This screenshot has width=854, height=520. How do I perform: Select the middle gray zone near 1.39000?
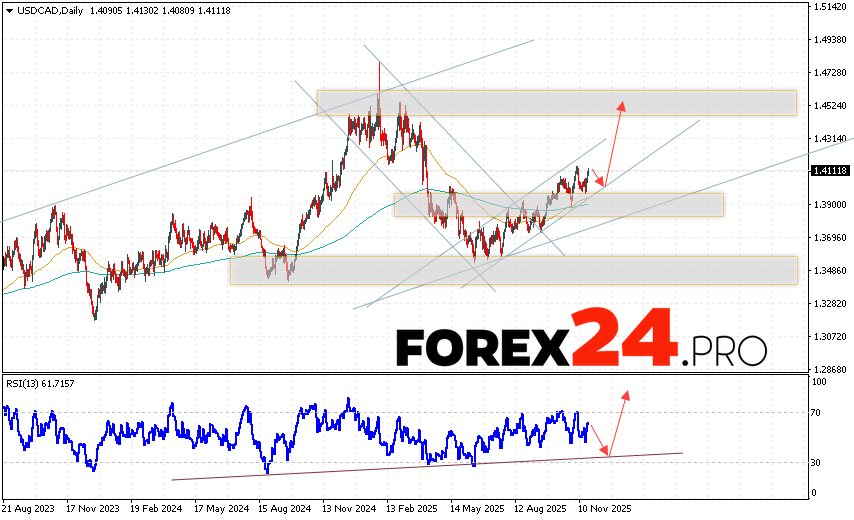(x=558, y=205)
